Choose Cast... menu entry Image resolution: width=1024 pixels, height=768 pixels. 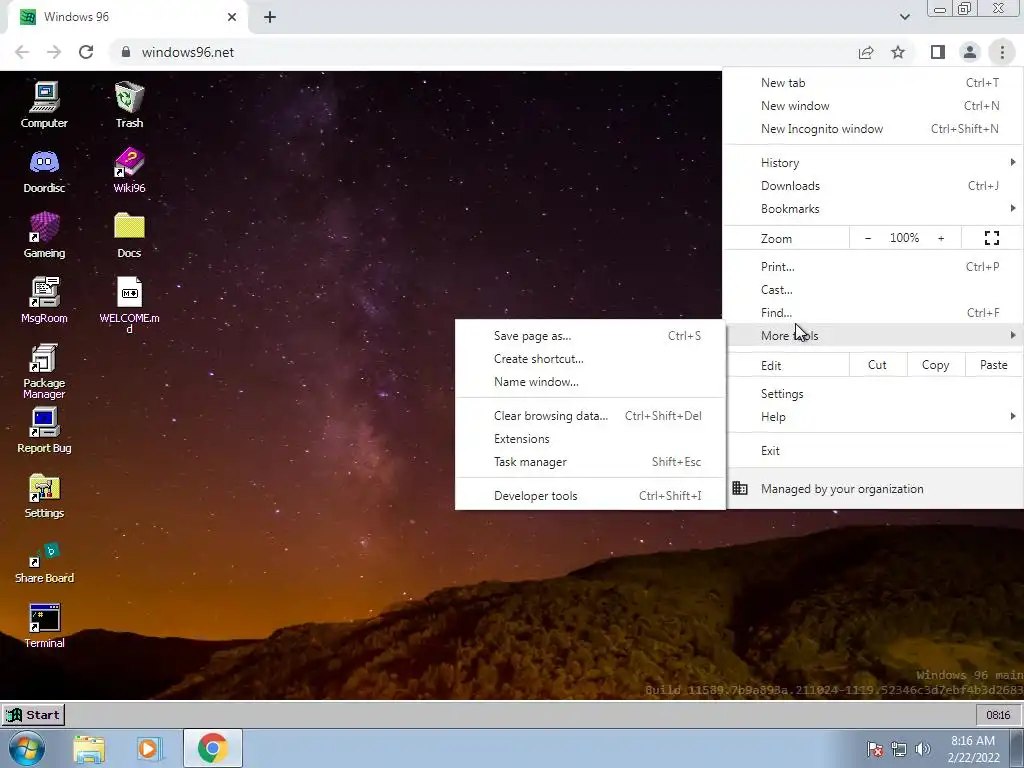pos(872,290)
